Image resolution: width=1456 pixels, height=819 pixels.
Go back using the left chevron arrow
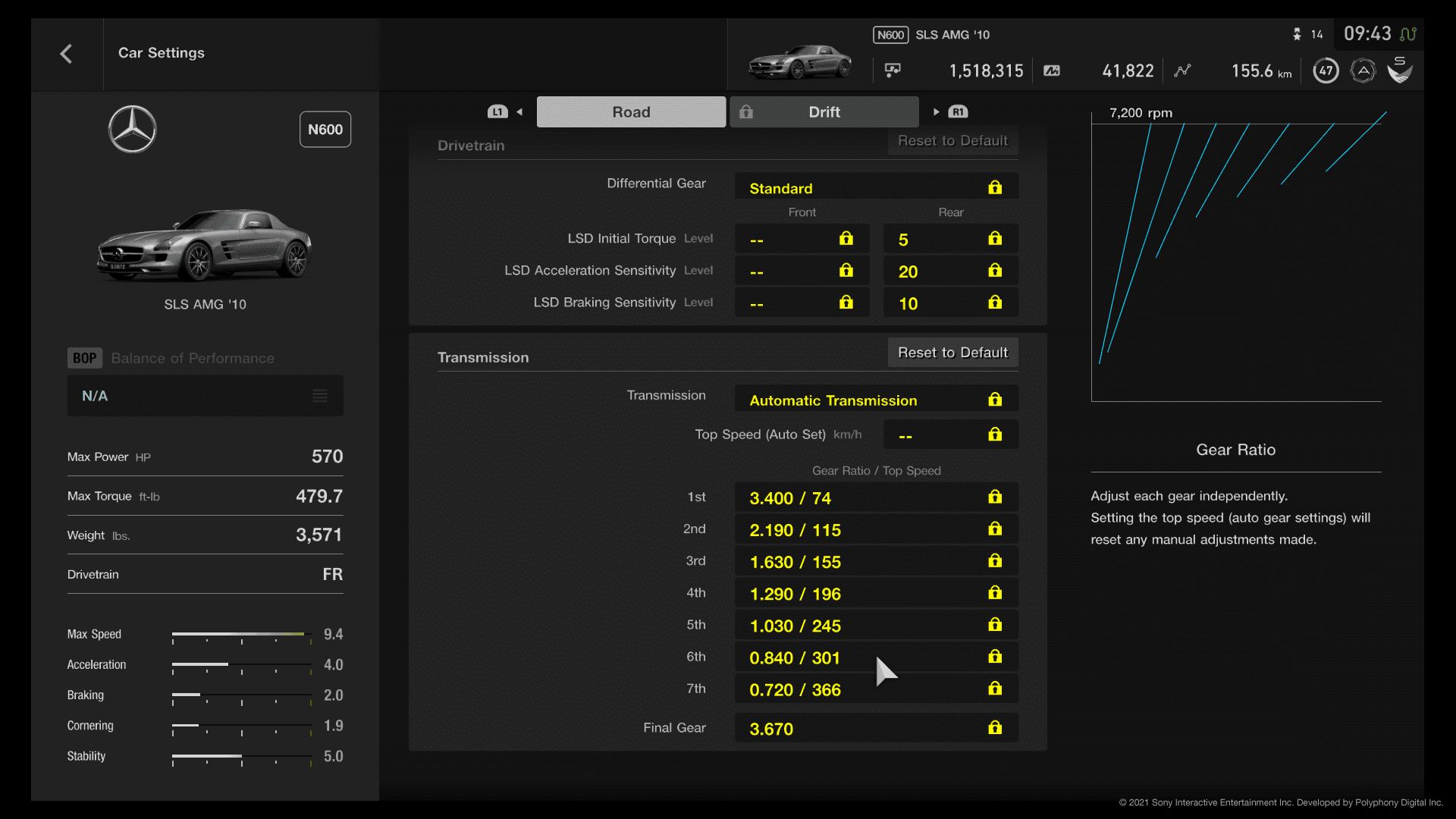pyautogui.click(x=66, y=54)
